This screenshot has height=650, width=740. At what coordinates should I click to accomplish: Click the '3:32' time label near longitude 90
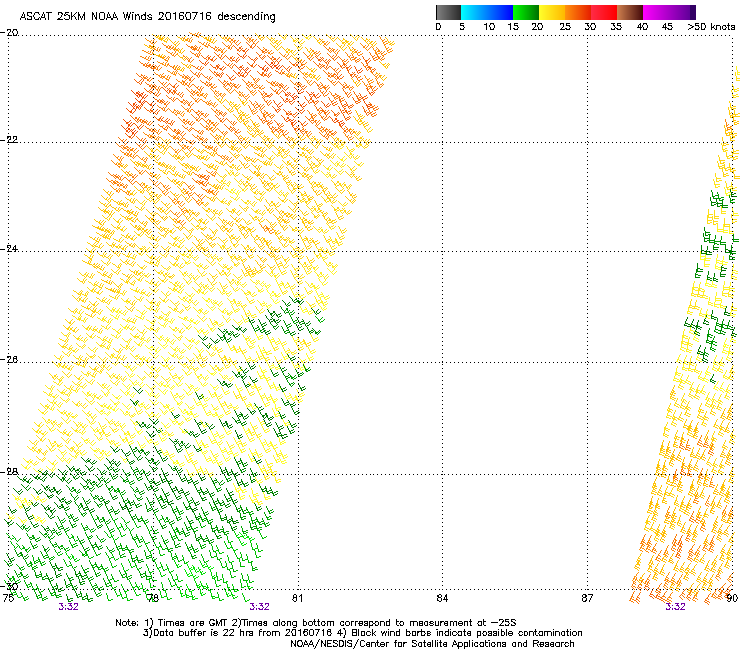tap(675, 607)
